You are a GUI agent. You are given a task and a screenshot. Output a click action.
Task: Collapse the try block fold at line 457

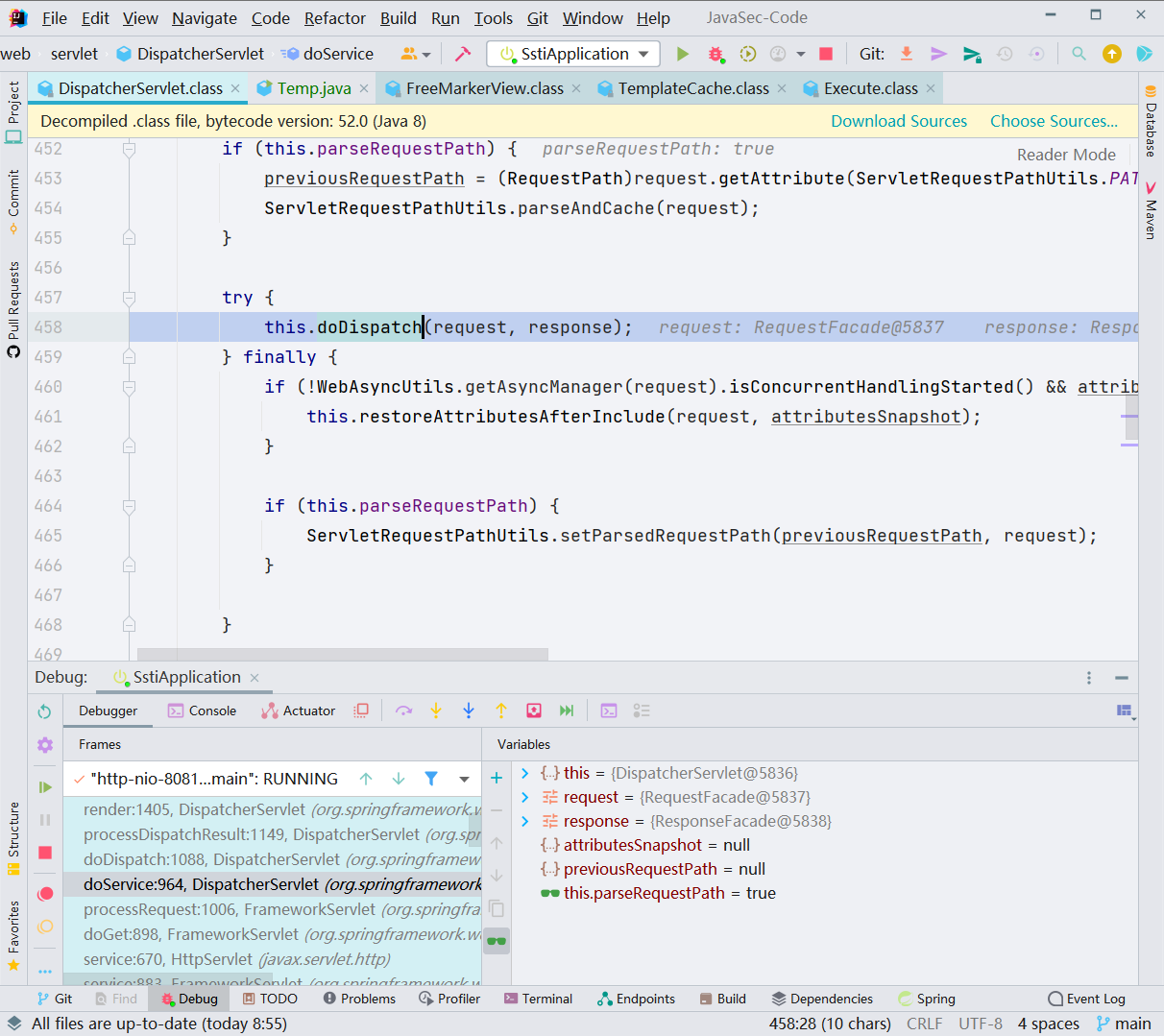[x=129, y=298]
